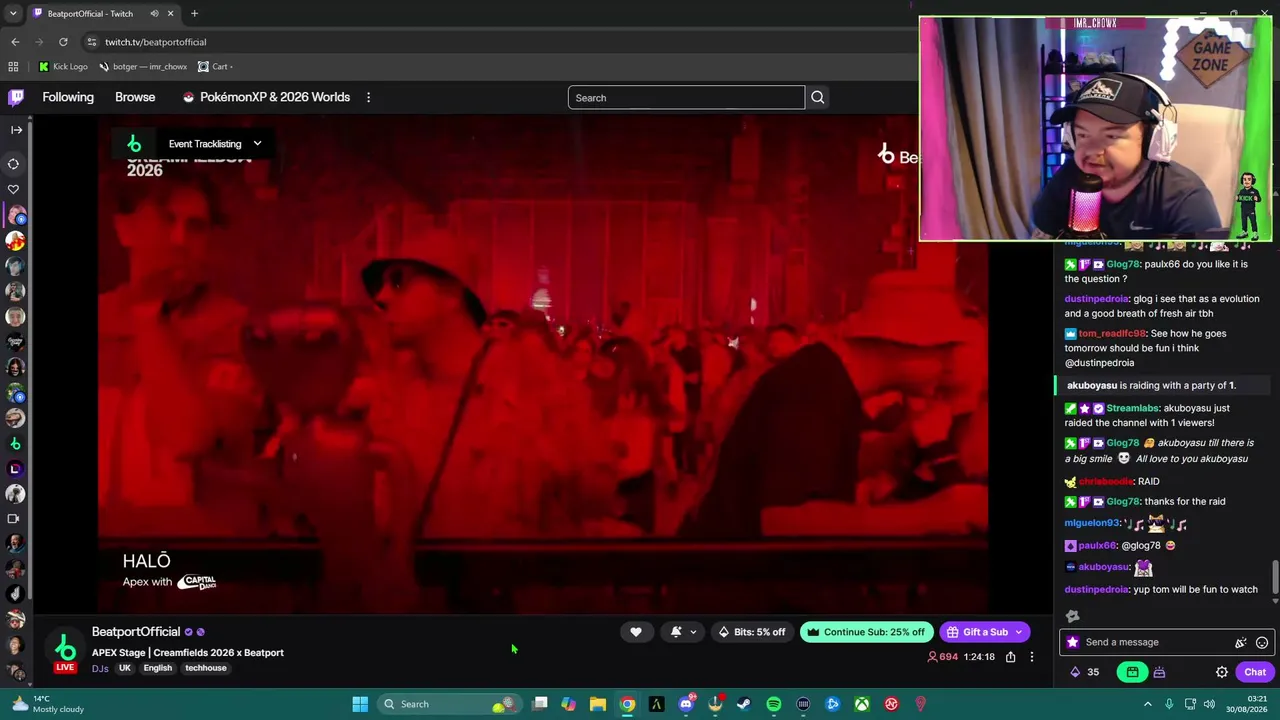
Task: Click the hype chat icon beside the chest
Action: 1159,672
